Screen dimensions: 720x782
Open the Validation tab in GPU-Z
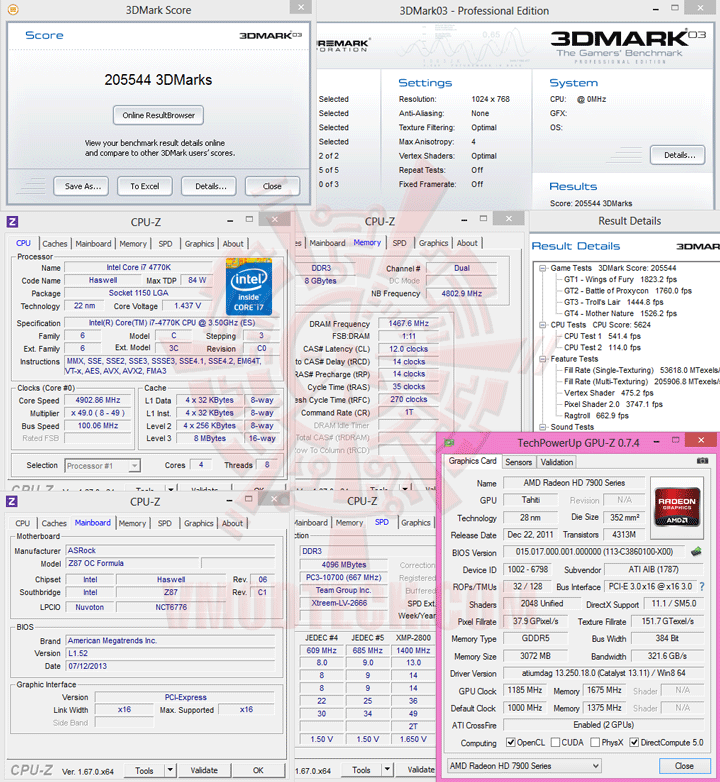point(556,462)
